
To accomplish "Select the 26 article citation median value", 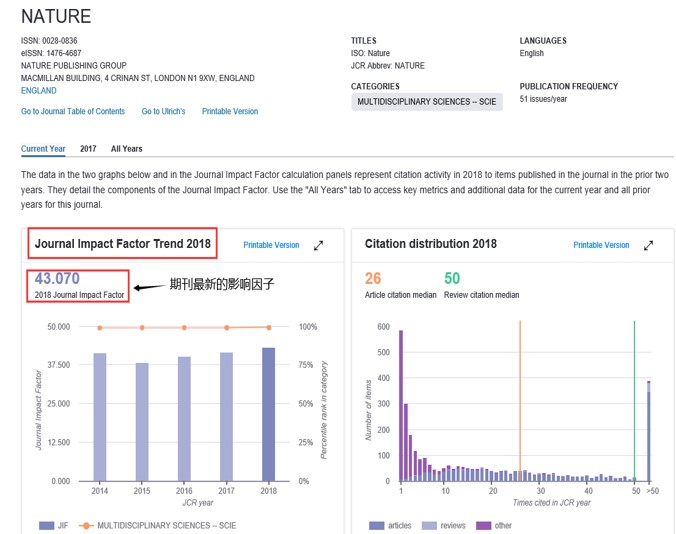I will [373, 278].
